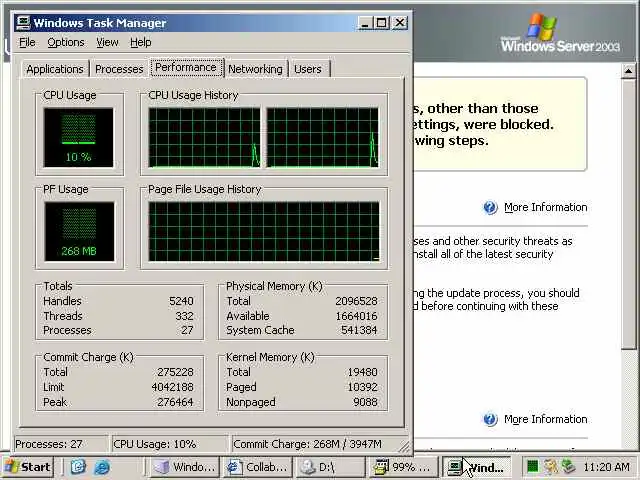
Task: Click the Page File Usage History graph
Action: tap(264, 231)
